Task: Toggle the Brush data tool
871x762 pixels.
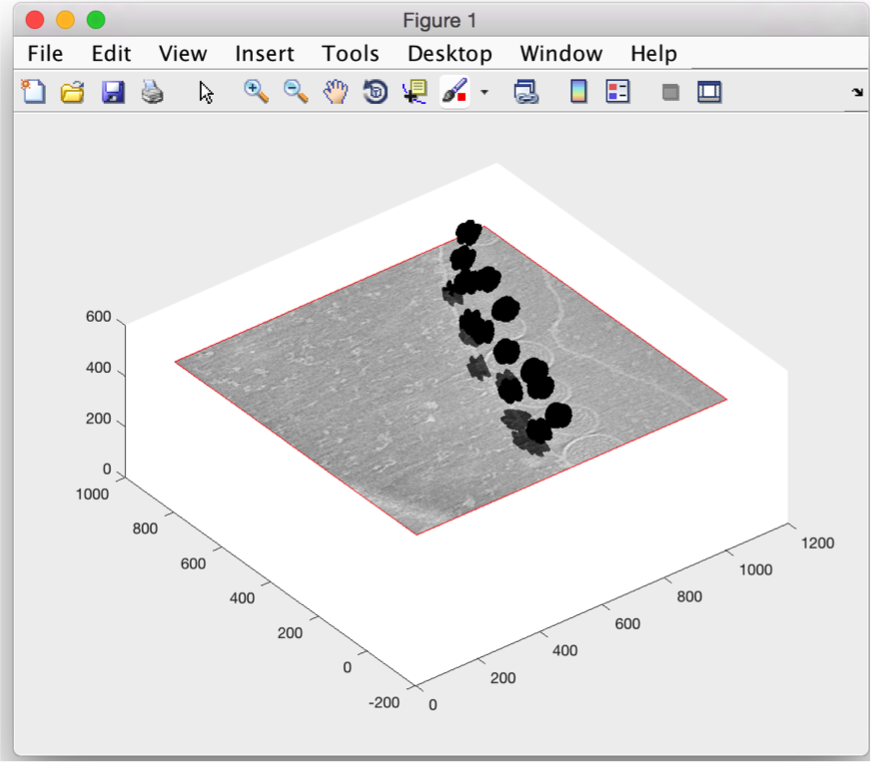Action: [x=454, y=92]
